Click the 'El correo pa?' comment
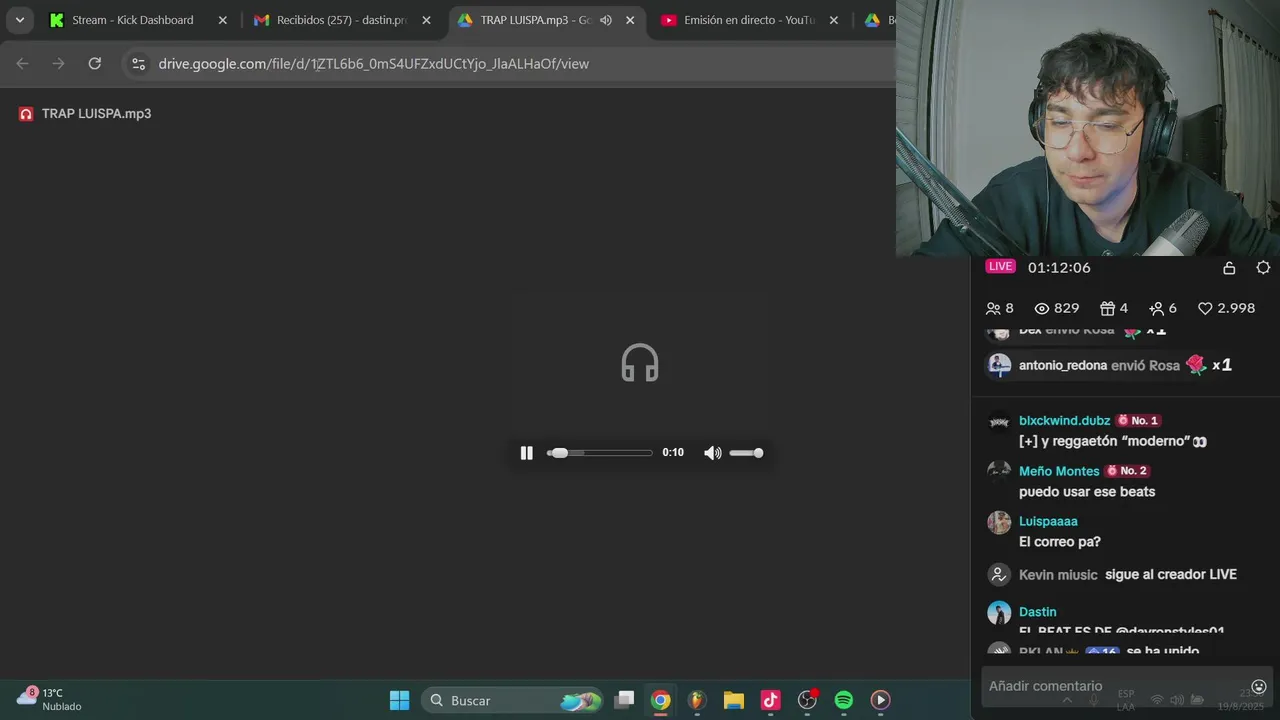 point(1060,542)
